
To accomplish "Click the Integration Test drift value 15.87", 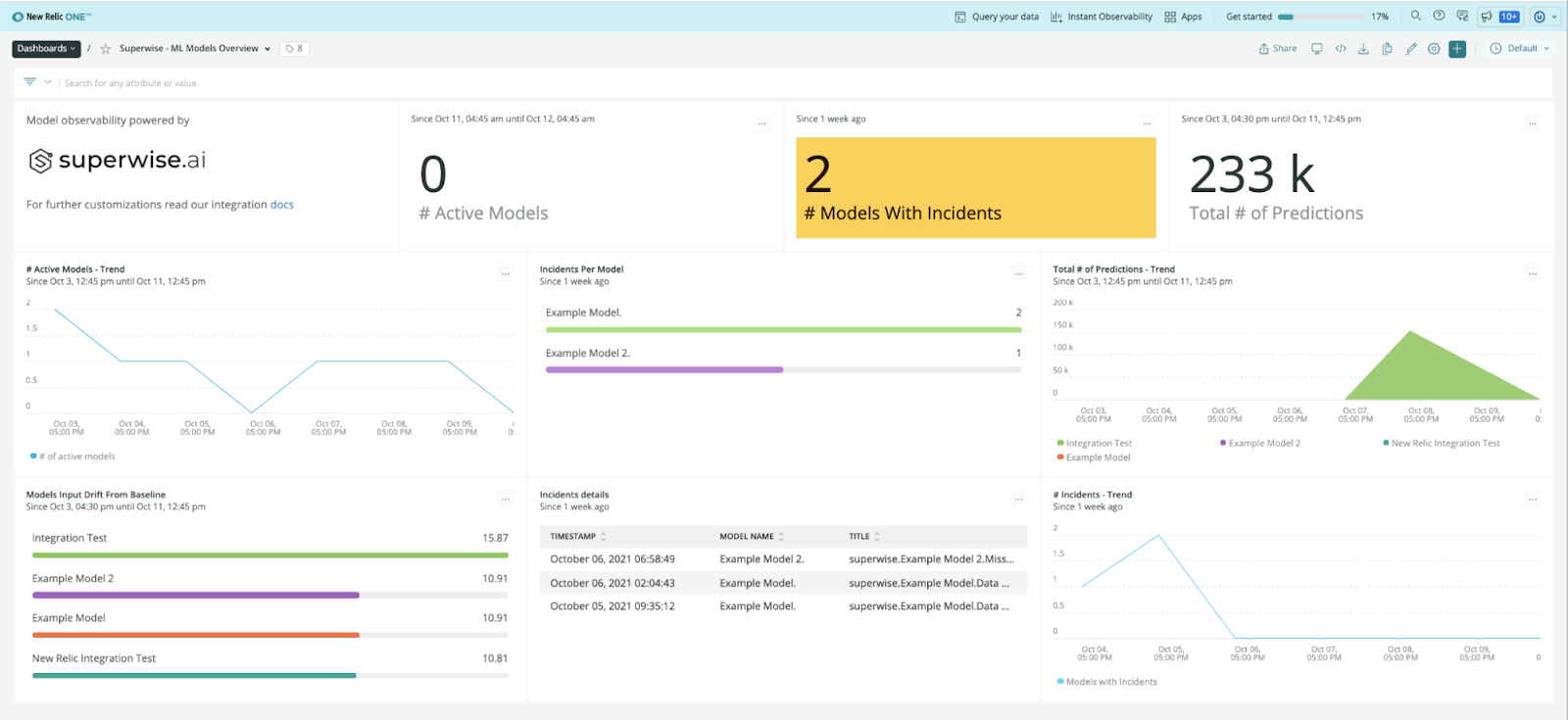I will tap(495, 538).
